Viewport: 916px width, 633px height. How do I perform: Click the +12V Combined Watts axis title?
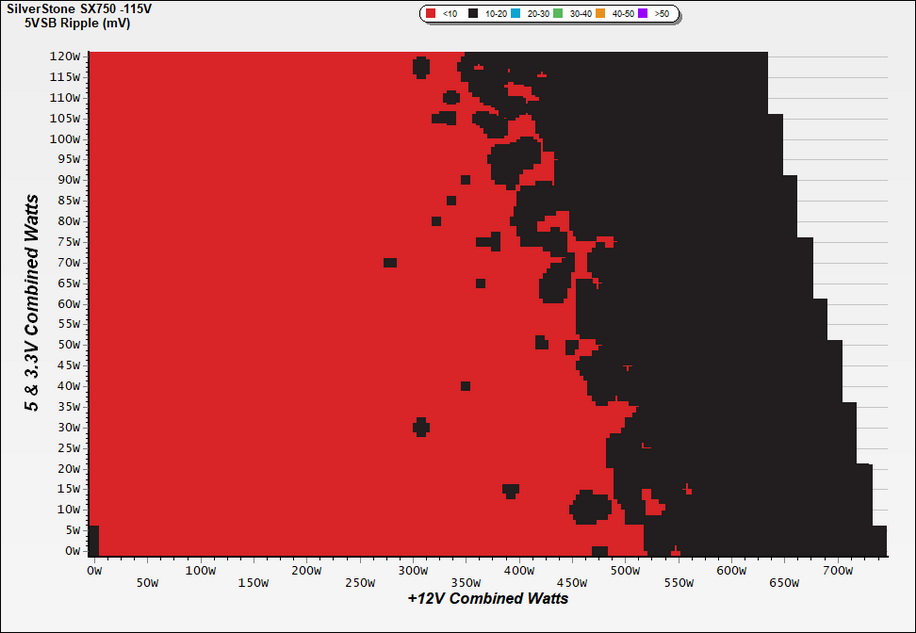pyautogui.click(x=488, y=599)
